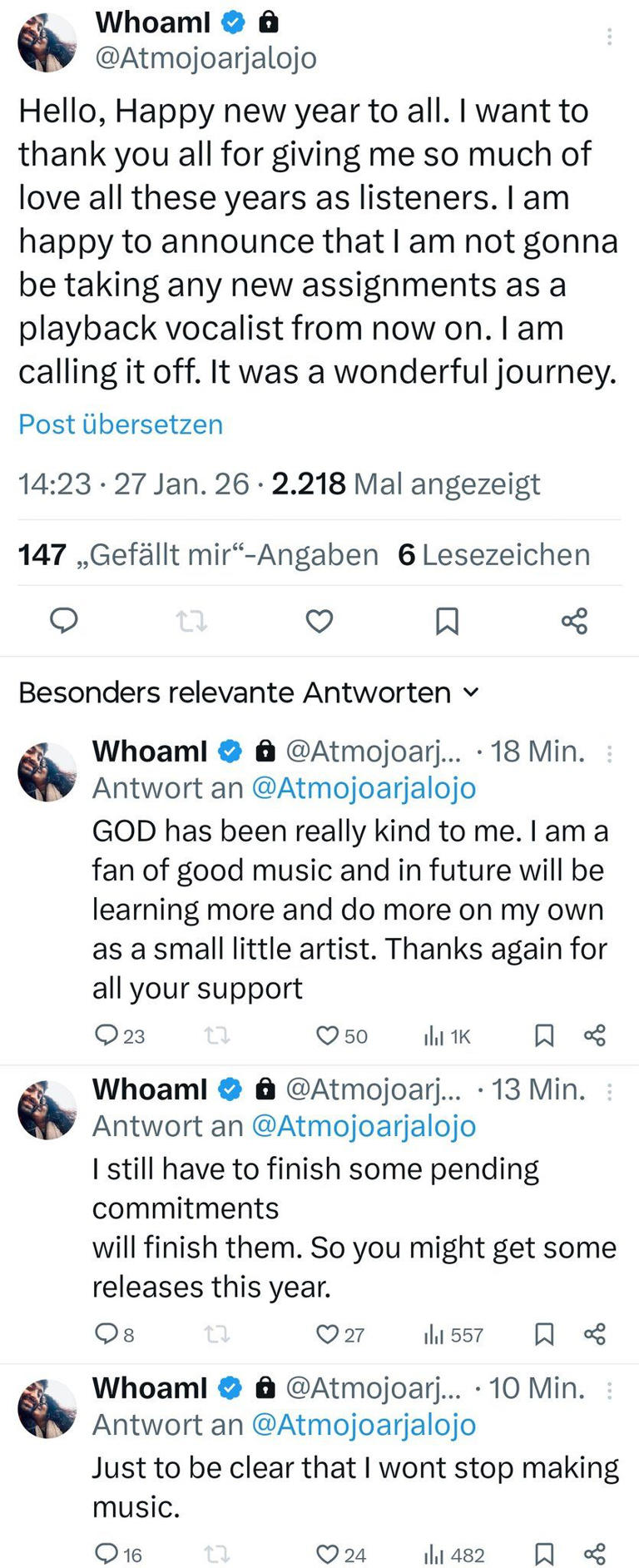Open comments on the "pending commitments" reply
This screenshot has width=639, height=1568.
point(106,1334)
